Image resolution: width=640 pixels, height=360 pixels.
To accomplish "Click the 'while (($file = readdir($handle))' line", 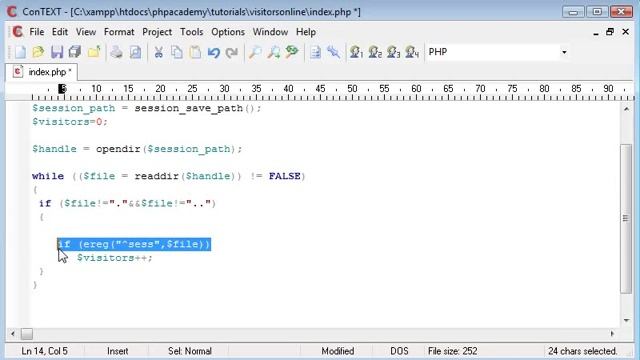I will point(169,176).
